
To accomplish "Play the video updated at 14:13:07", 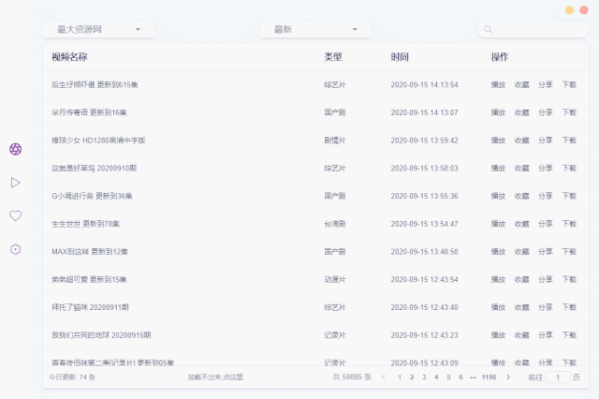I will [498, 112].
